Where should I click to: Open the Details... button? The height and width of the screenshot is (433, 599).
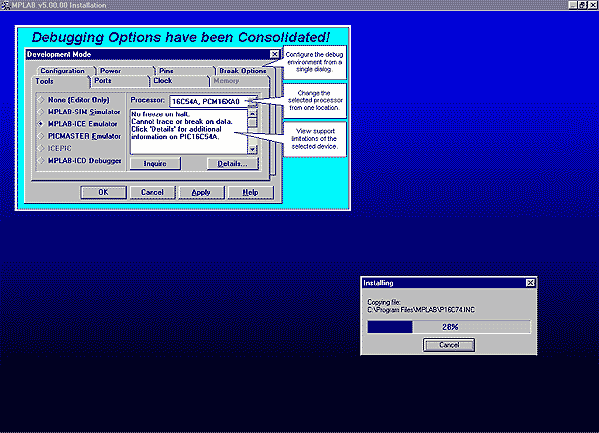click(232, 164)
